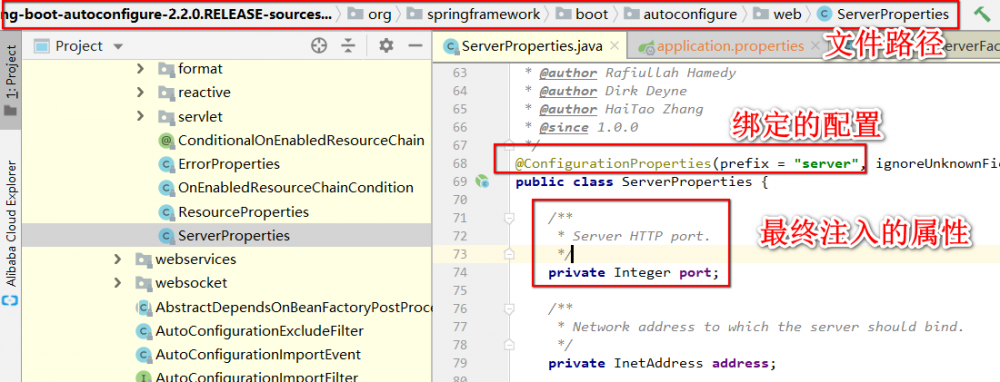Image resolution: width=1000 pixels, height=382 pixels.
Task: Select the servlet folder
Action: (x=190, y=117)
